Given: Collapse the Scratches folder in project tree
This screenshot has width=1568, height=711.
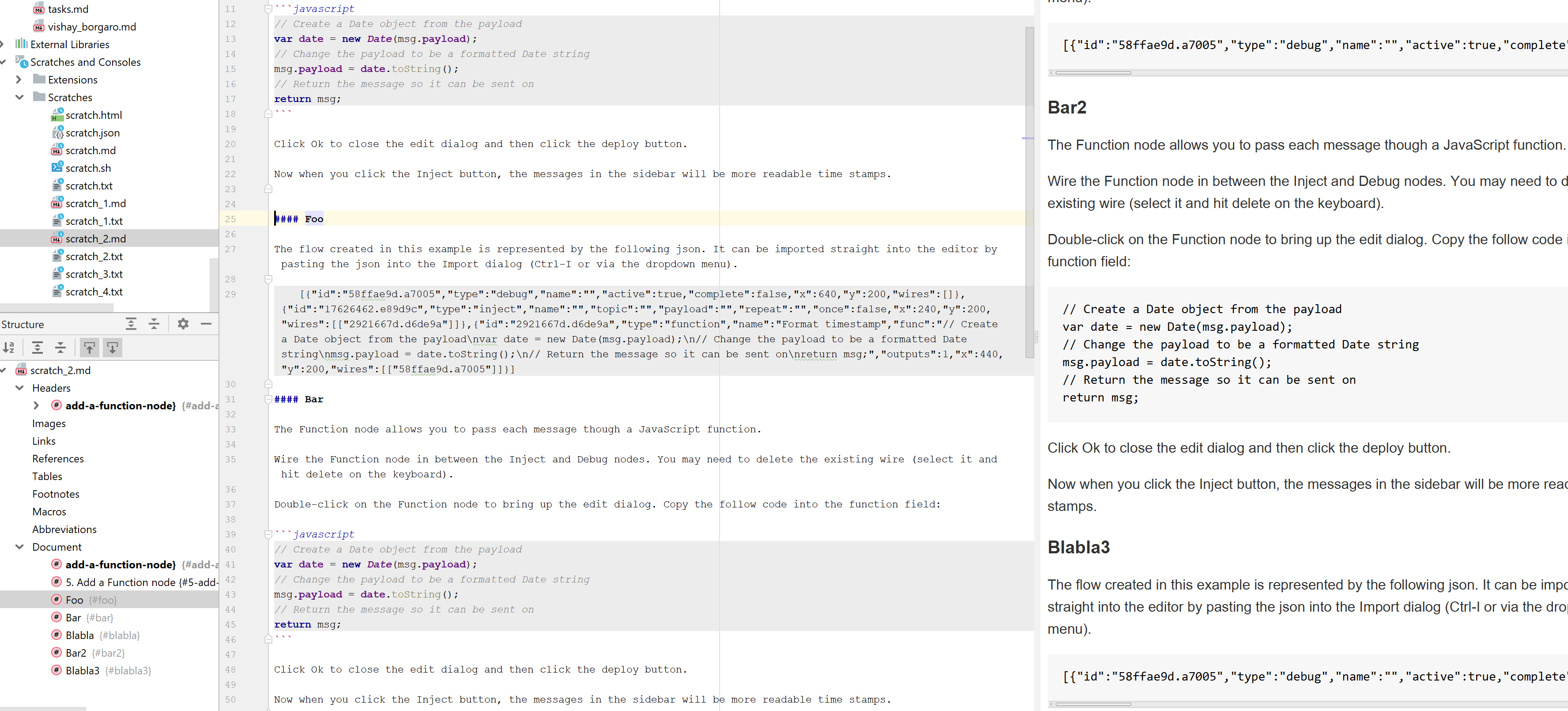Looking at the screenshot, I should click(19, 97).
